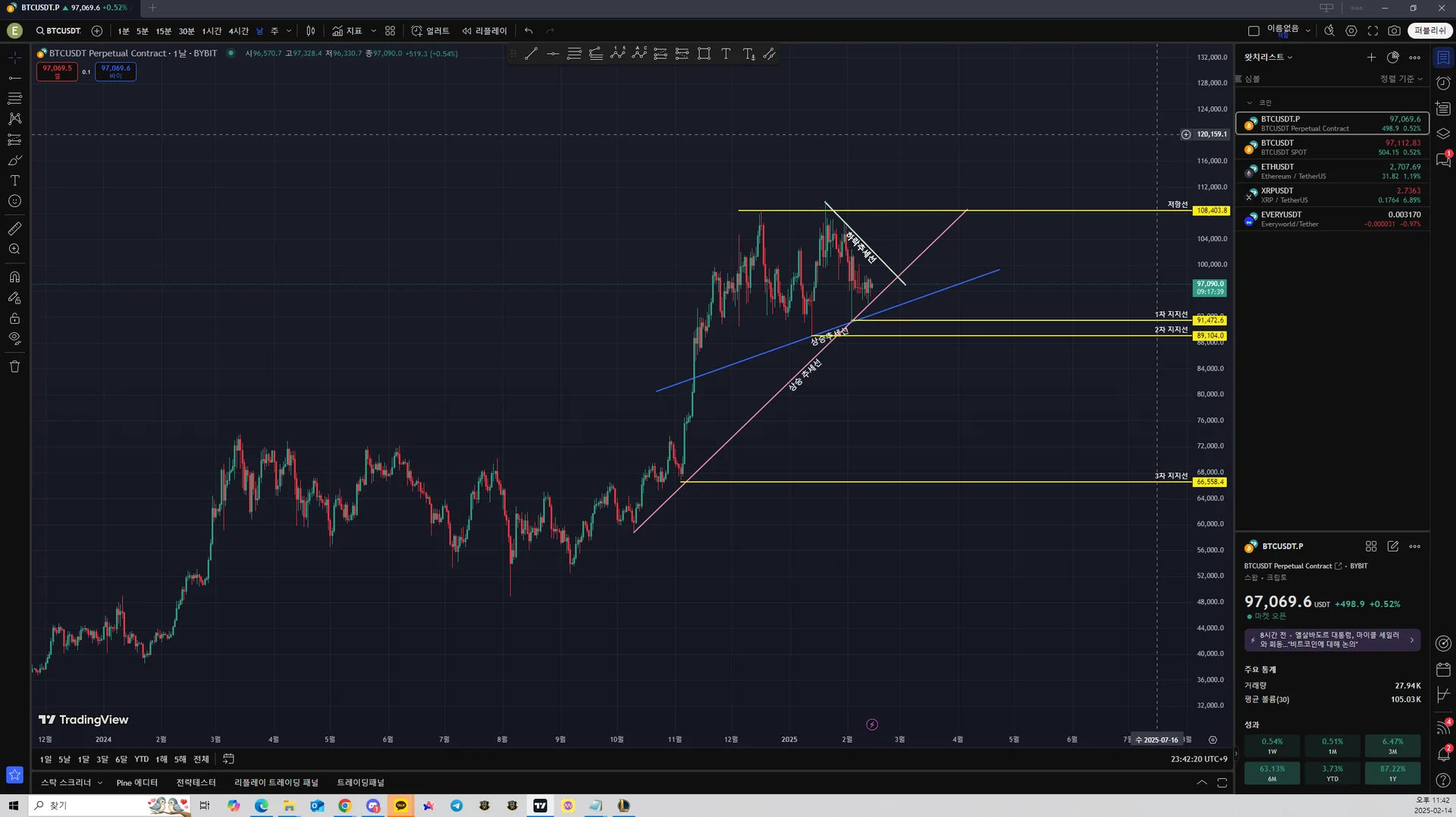Viewport: 1456px width, 817px height.
Task: Open the compare symbol plus button
Action: pyautogui.click(x=97, y=31)
